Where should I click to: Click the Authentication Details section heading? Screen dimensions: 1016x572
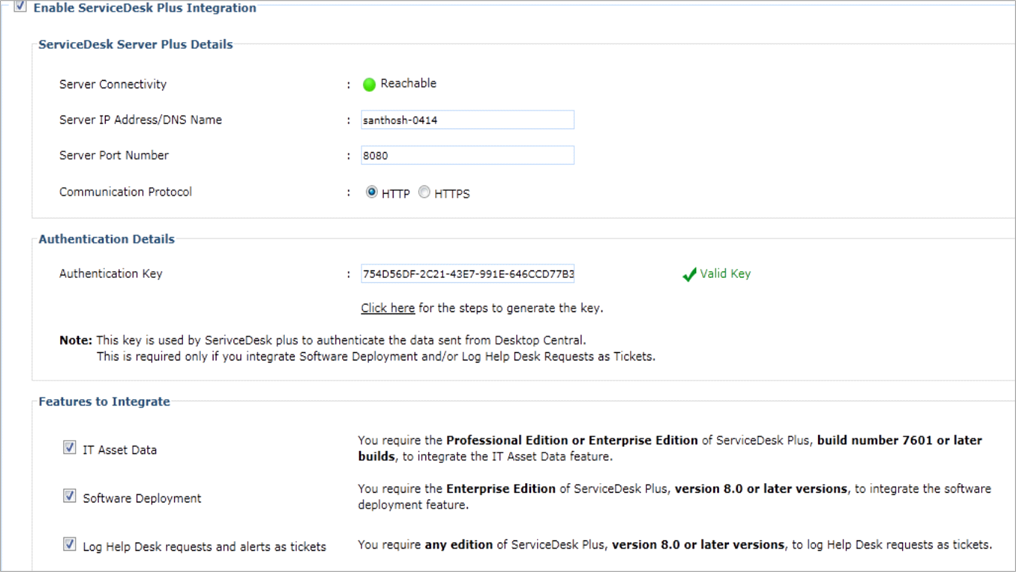tap(106, 240)
